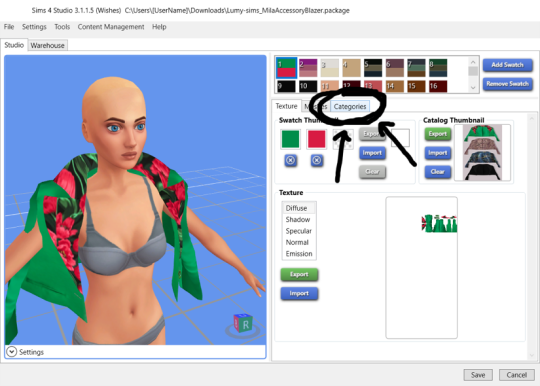Screen dimensions: 540x386
Task: Select swatch number 11
Action: [330, 86]
